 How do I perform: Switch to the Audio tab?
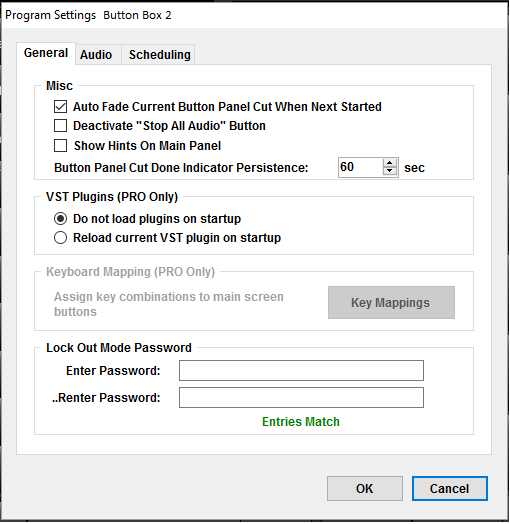(96, 54)
